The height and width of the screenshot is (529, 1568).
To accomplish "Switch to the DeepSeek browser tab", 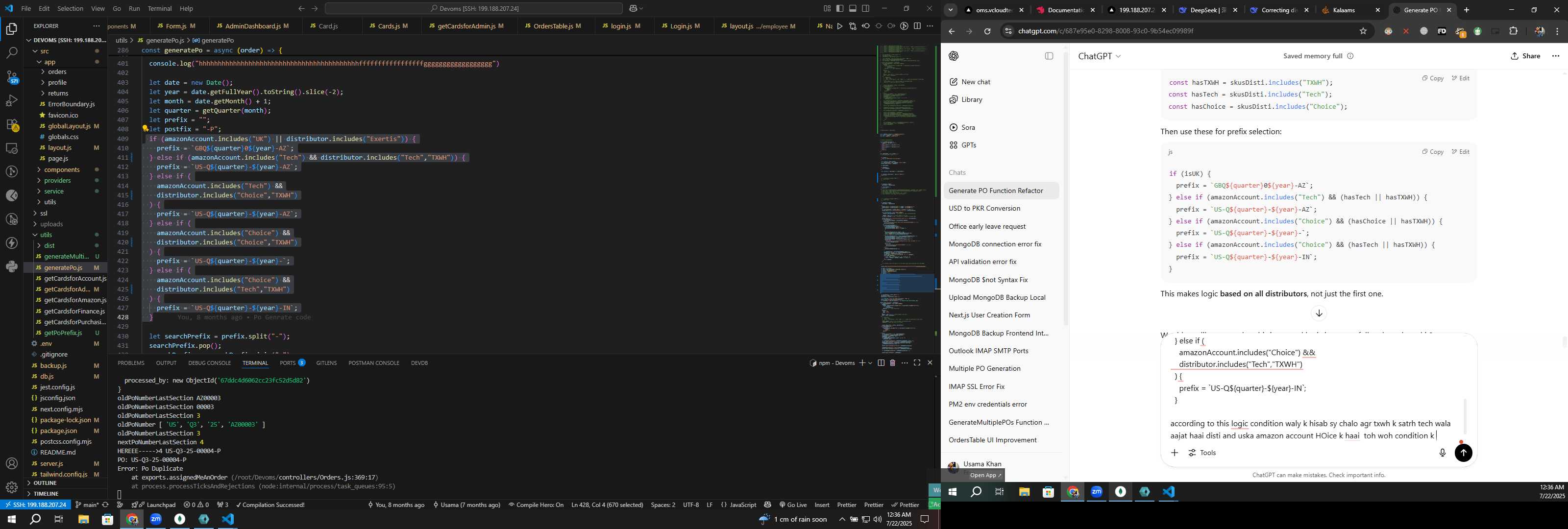I will pos(1207,10).
